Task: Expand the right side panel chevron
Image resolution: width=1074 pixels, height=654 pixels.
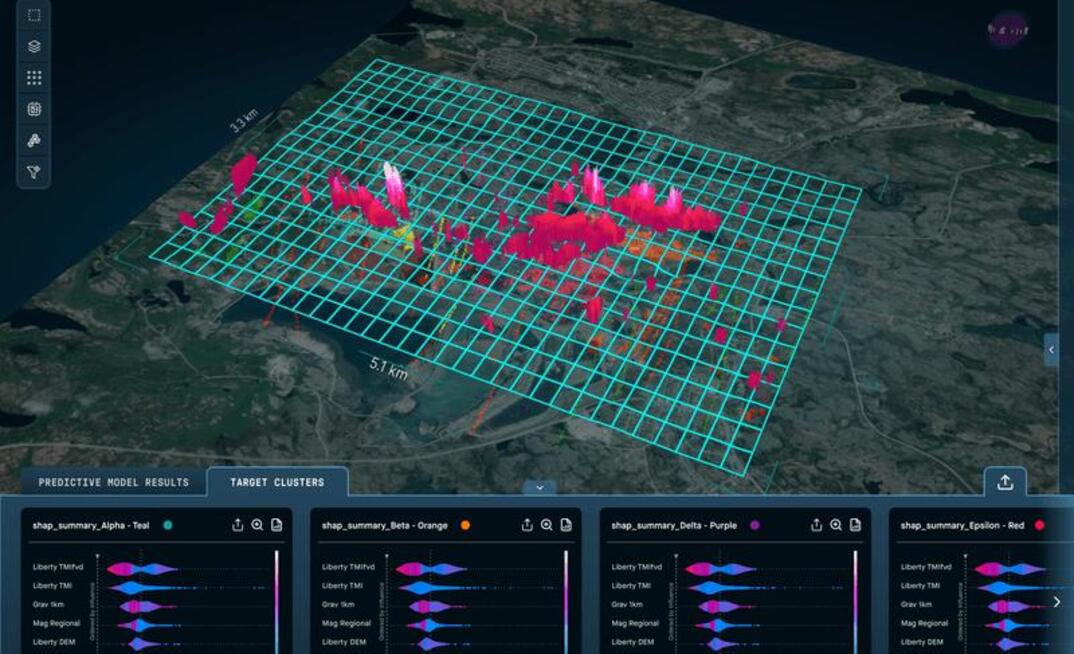Action: pyautogui.click(x=1052, y=350)
